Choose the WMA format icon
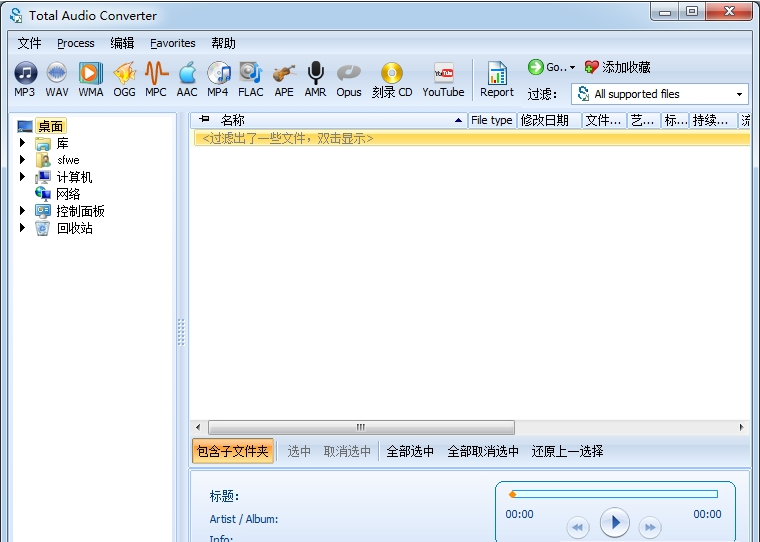The width and height of the screenshot is (760, 542). [x=91, y=74]
